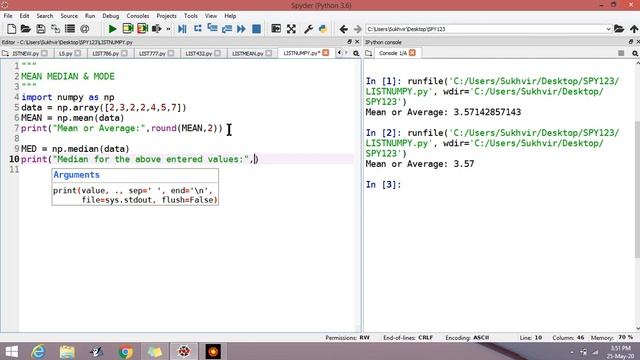The height and width of the screenshot is (360, 640).
Task: Close the Console 1/A tab
Action: tap(412, 53)
